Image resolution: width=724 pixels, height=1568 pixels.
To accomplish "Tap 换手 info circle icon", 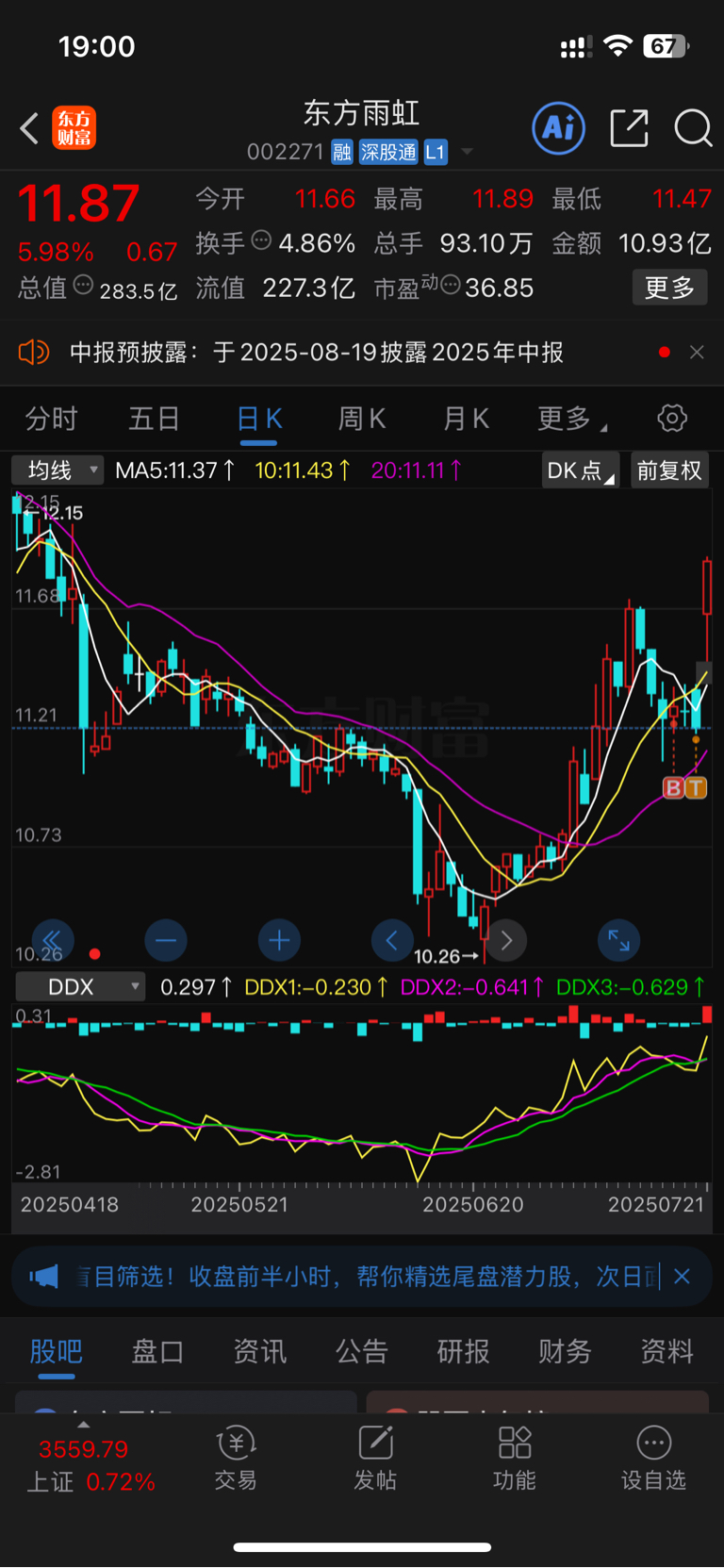I will 261,240.
